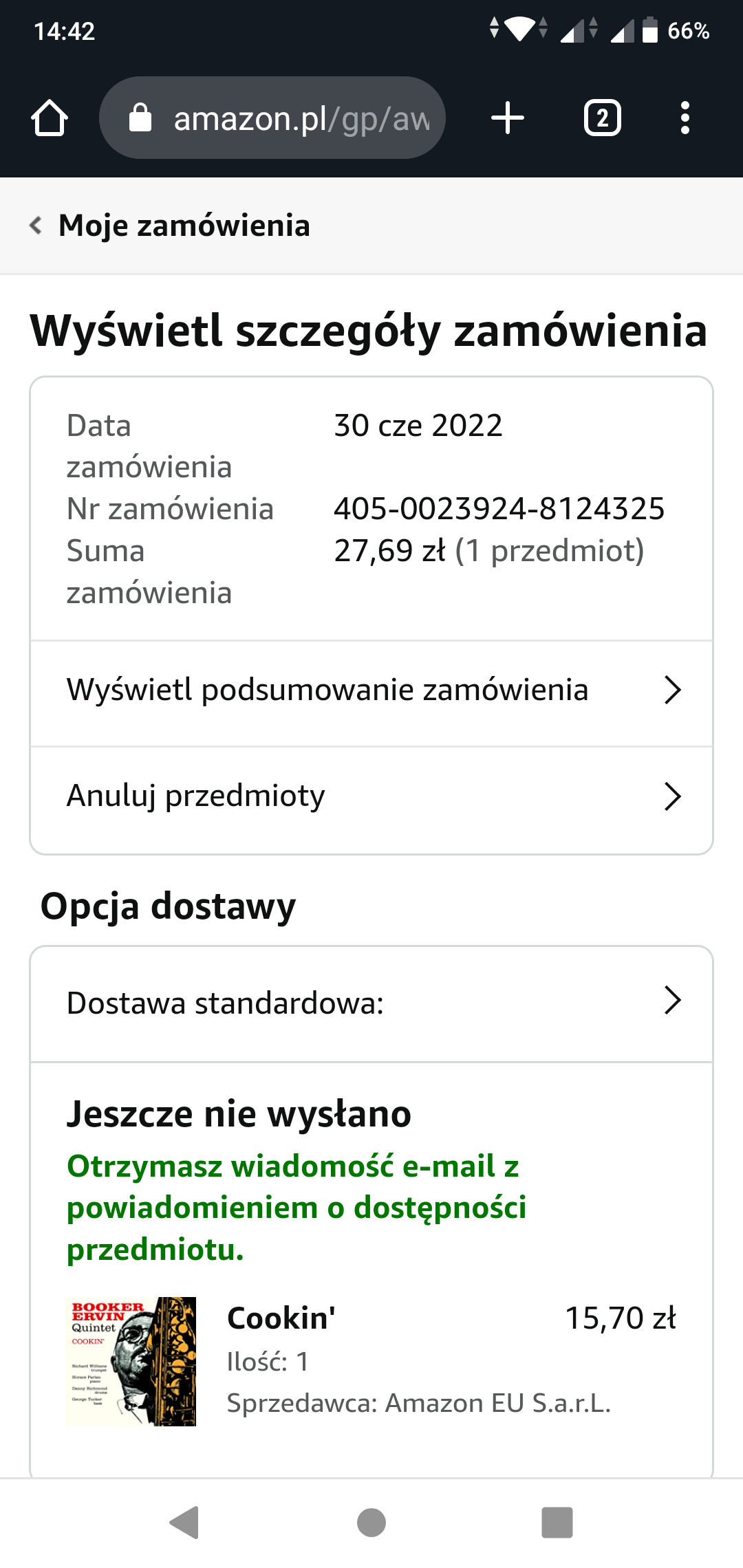Viewport: 743px width, 1568px height.
Task: Tap the order number 405-0023924-8124325
Action: click(499, 509)
